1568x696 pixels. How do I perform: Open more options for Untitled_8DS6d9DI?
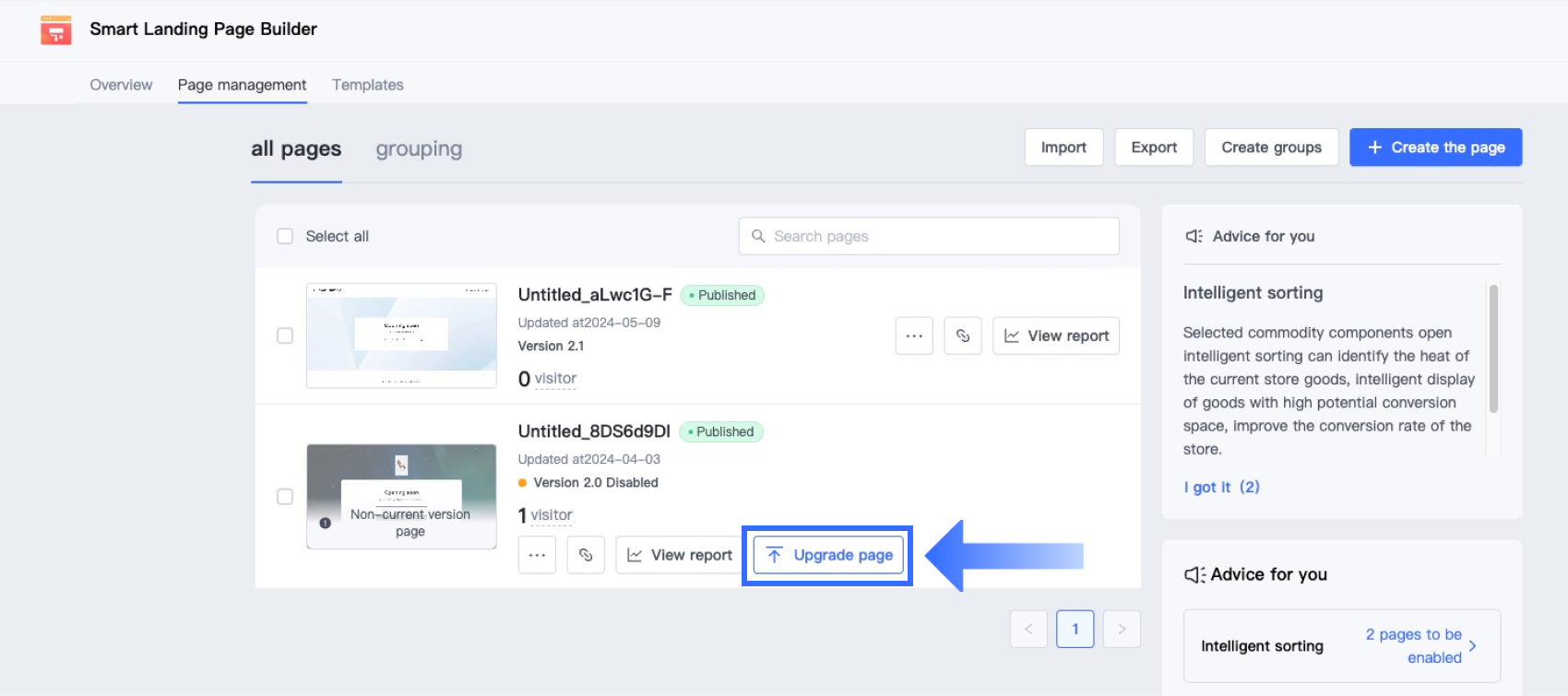pos(537,555)
